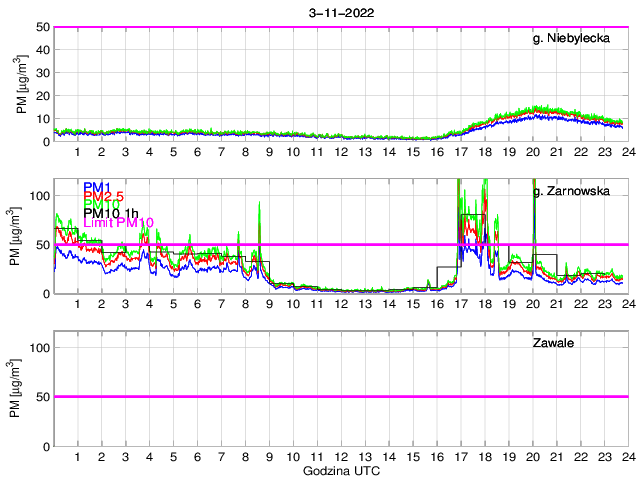Click the 40 y-axis tick on top chart
The height and width of the screenshot is (480, 640).
[x=43, y=50]
